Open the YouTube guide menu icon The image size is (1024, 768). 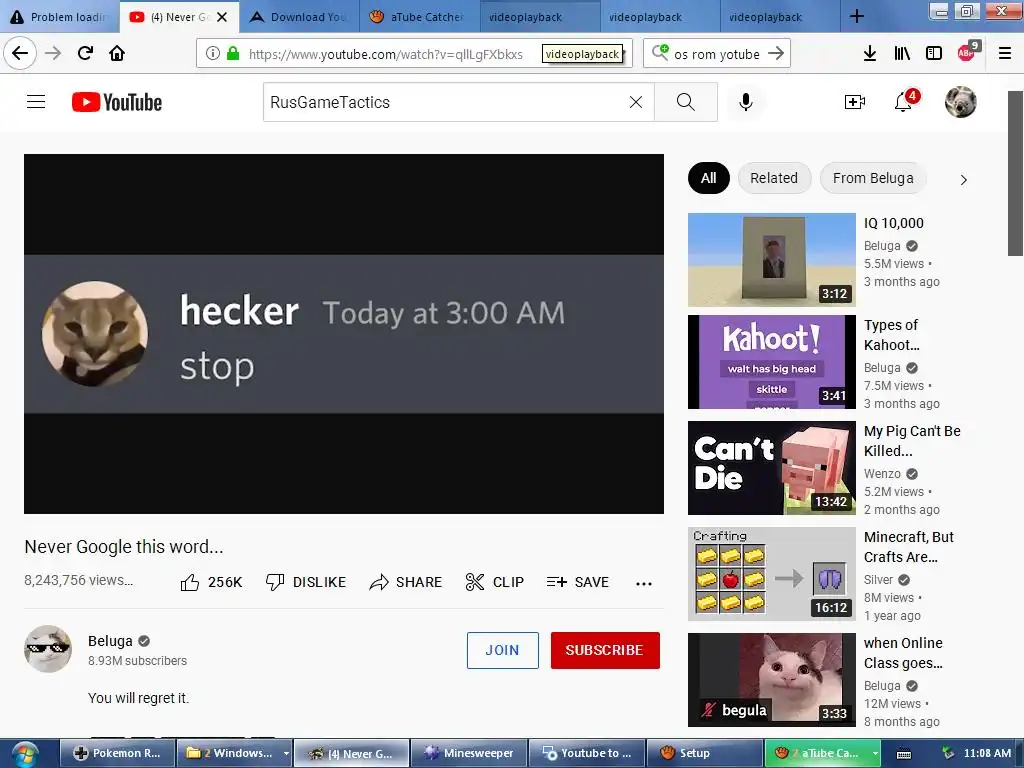point(36,102)
